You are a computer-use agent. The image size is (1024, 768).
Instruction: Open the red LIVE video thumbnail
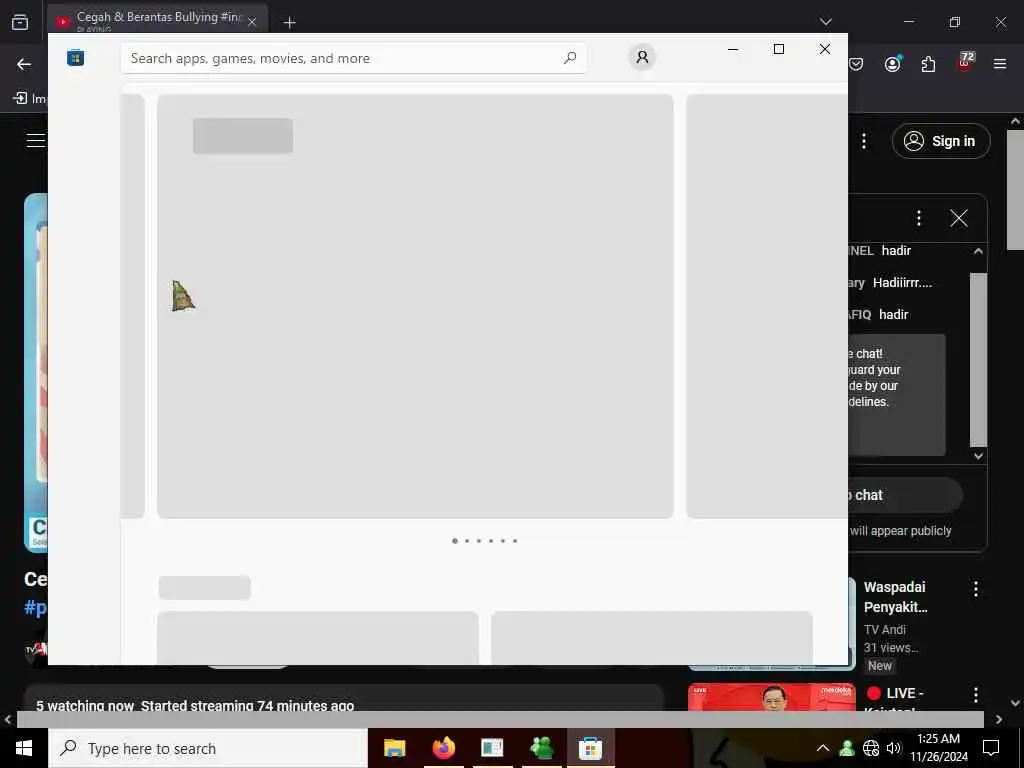(x=772, y=697)
